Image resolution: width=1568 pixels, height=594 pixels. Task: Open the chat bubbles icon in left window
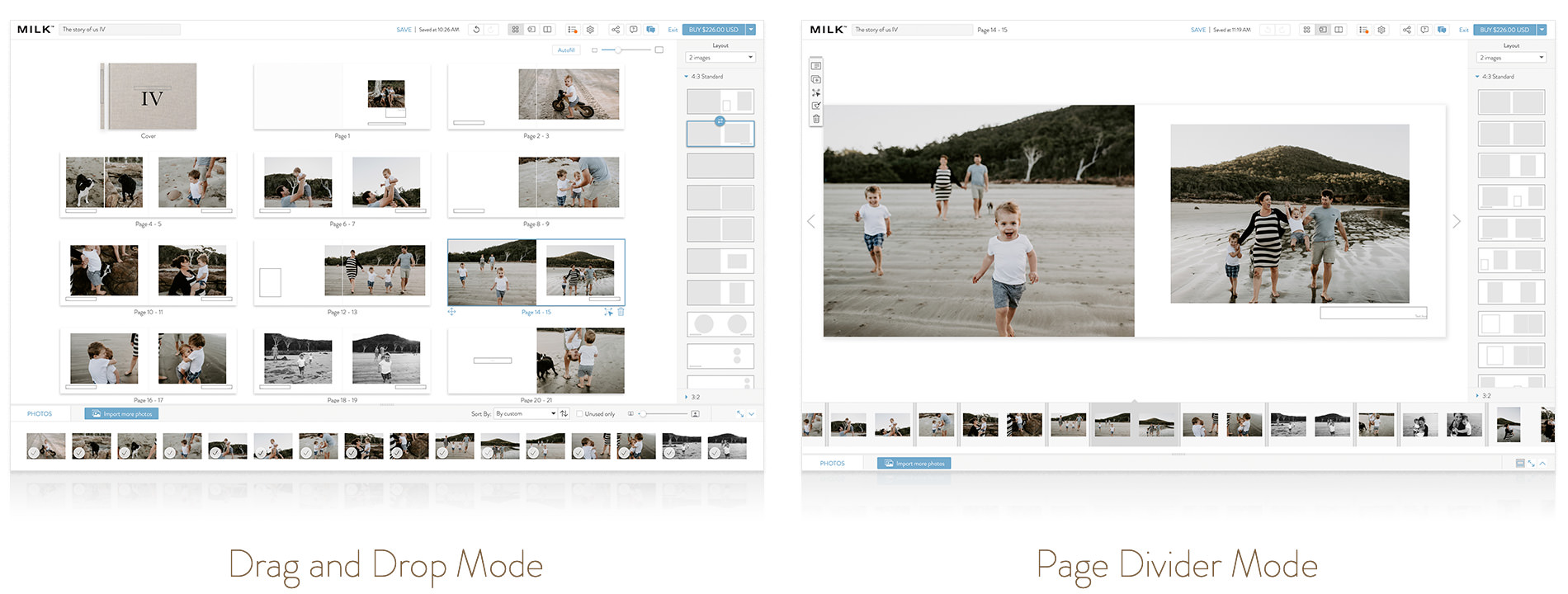coord(651,30)
